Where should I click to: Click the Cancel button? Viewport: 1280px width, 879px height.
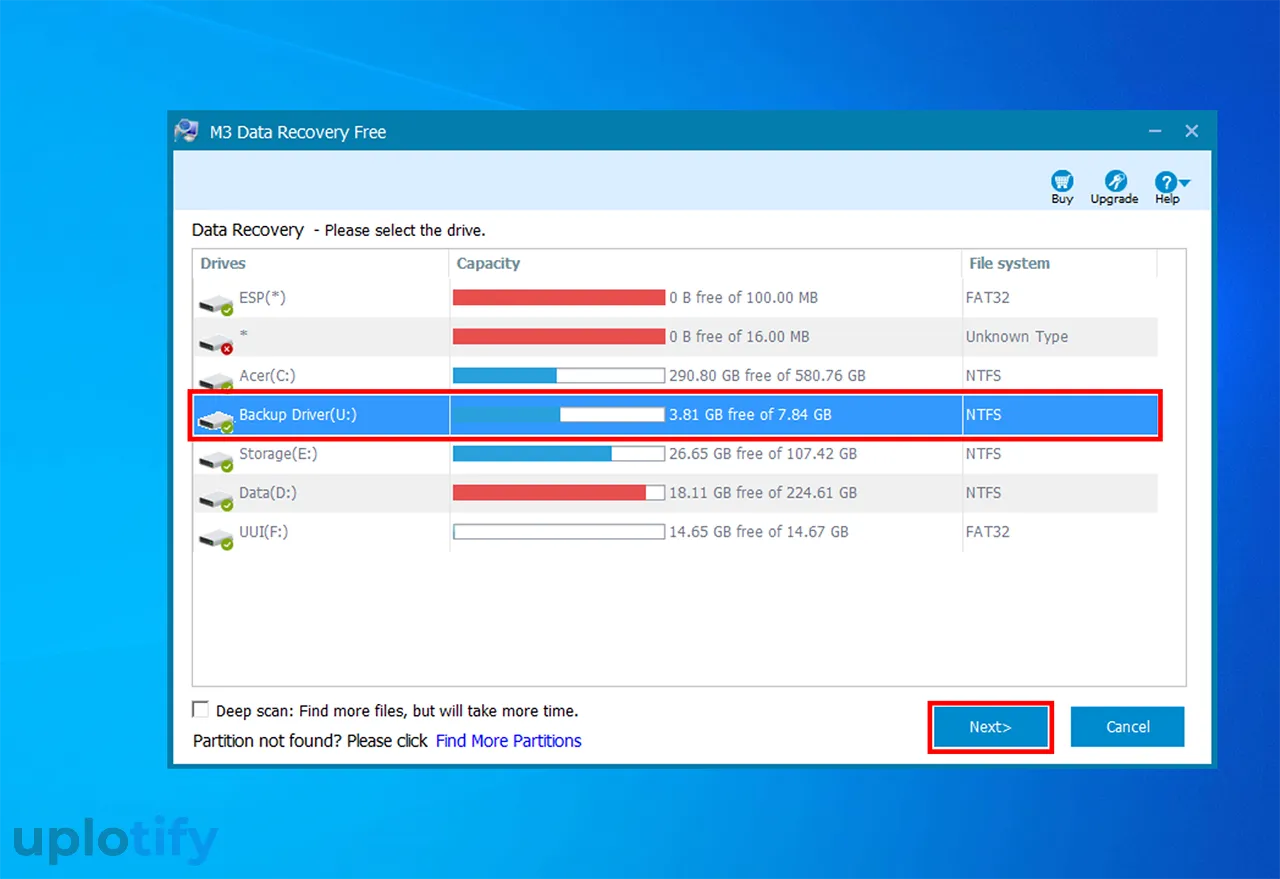pos(1128,727)
